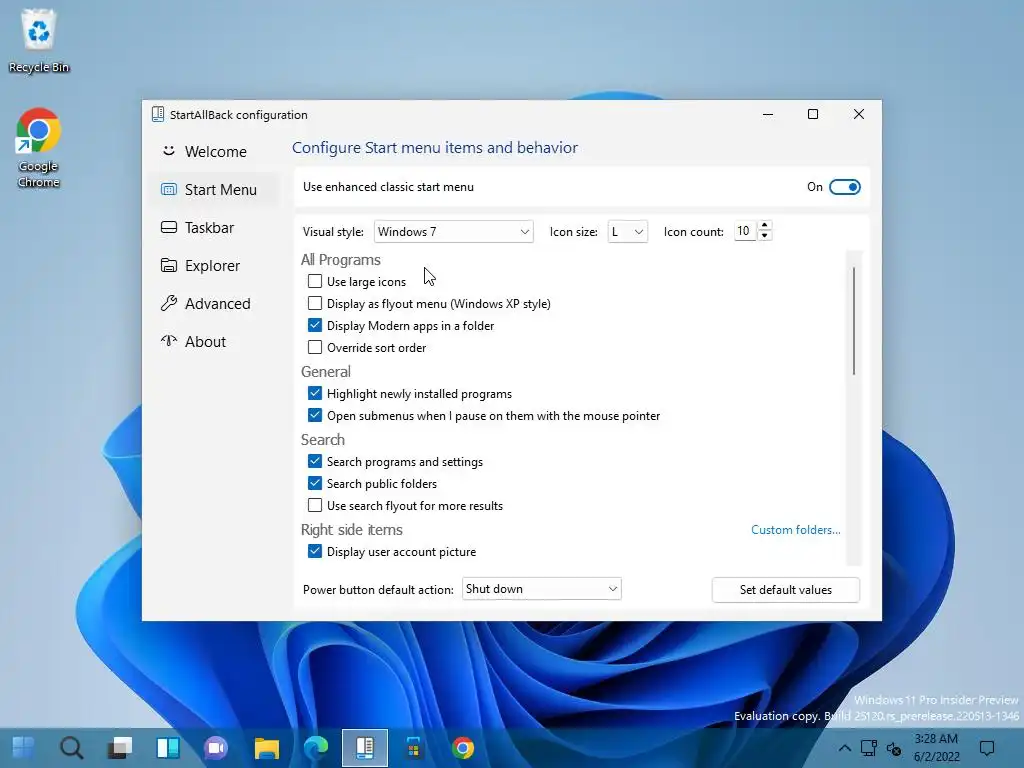
Task: Open the Widgets taskbar icon
Action: point(168,748)
